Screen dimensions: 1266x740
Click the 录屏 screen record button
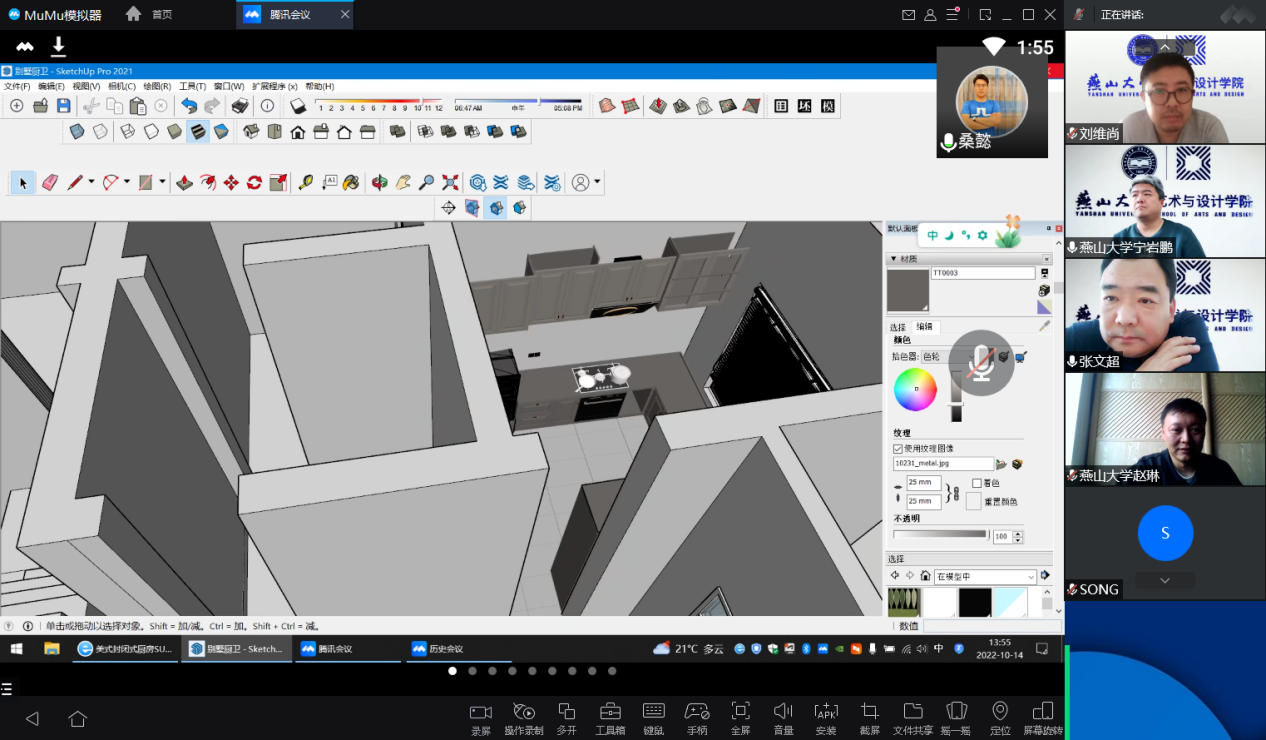point(481,718)
